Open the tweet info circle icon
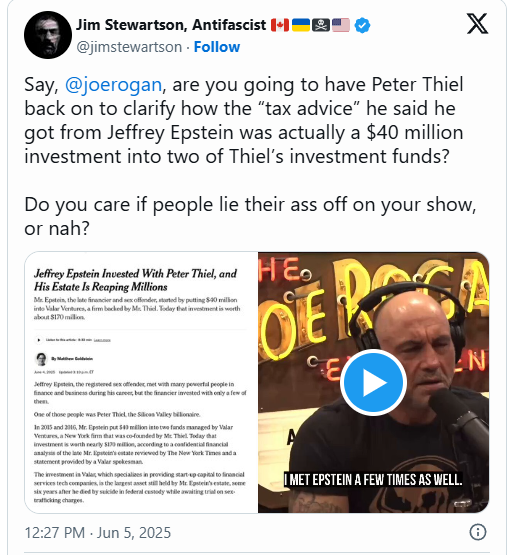 pos(478,532)
